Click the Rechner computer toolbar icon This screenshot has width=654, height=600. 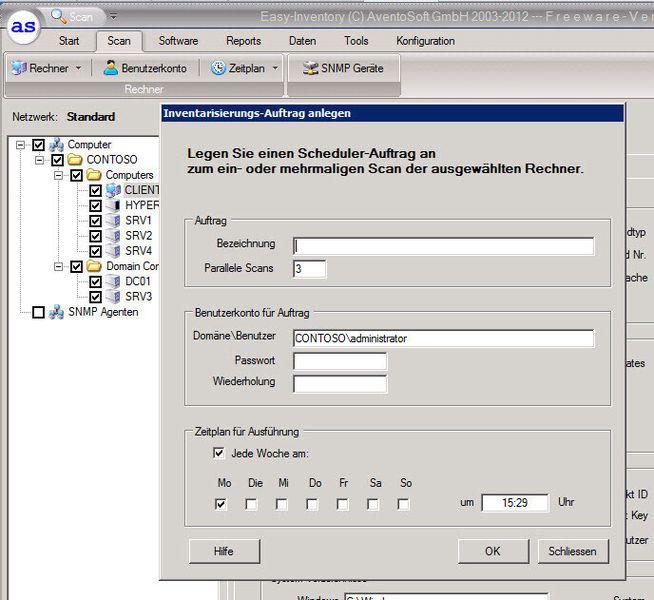(x=18, y=68)
